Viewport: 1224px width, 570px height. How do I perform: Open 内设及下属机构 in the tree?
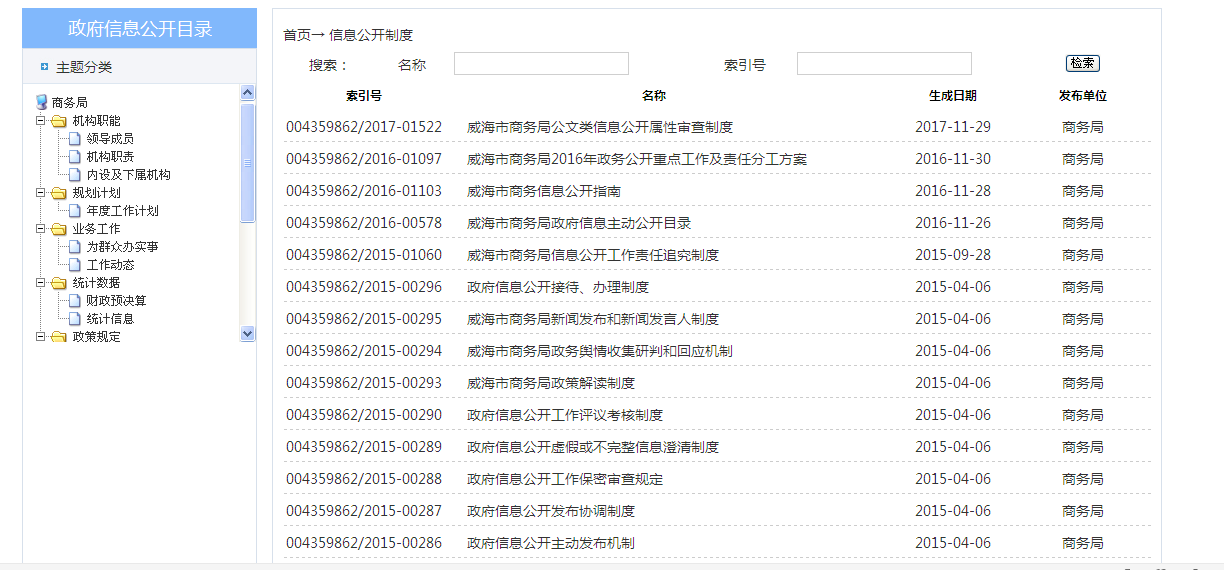coord(128,175)
